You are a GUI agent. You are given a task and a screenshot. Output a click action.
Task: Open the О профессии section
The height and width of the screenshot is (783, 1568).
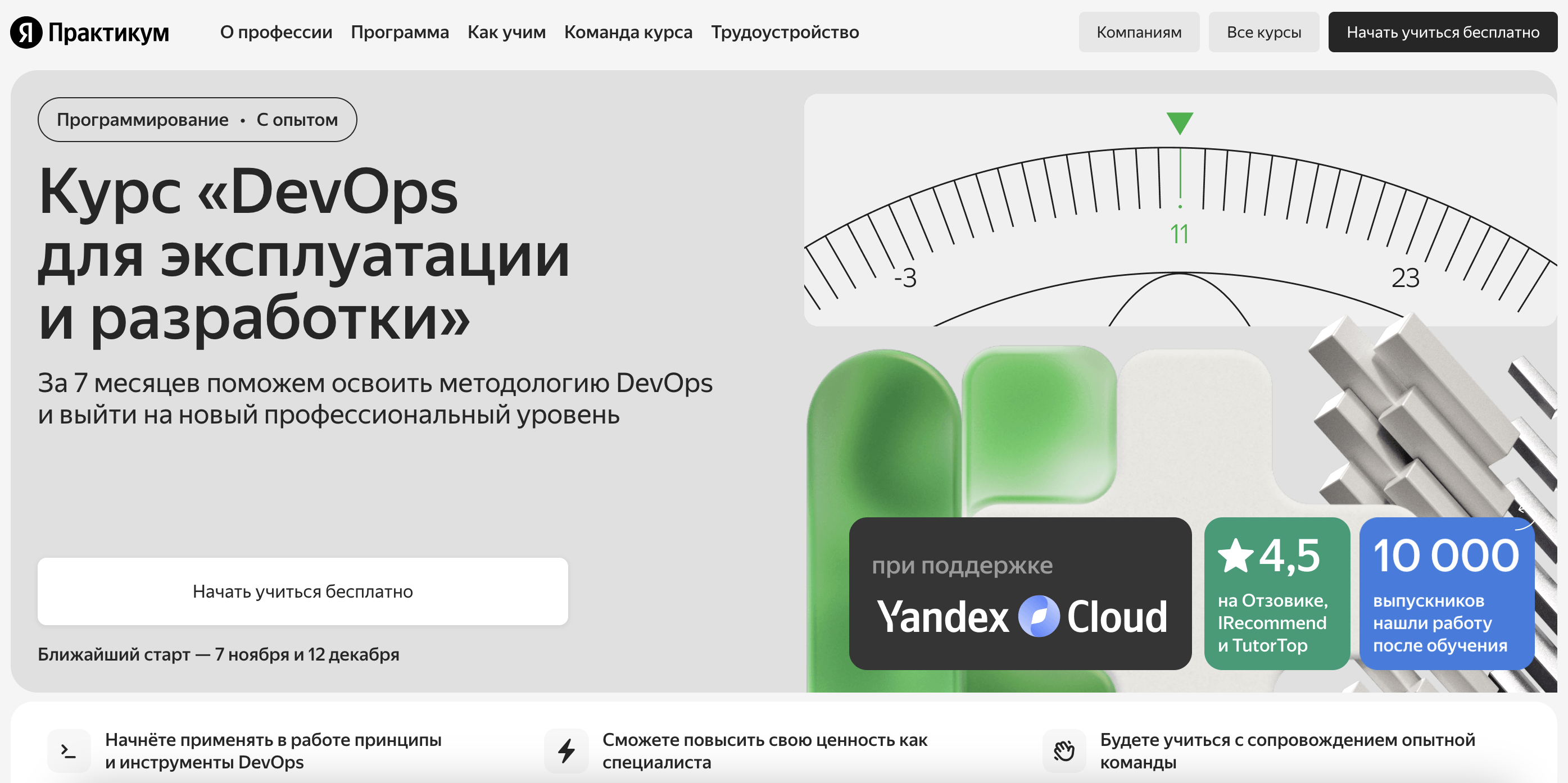coord(277,31)
